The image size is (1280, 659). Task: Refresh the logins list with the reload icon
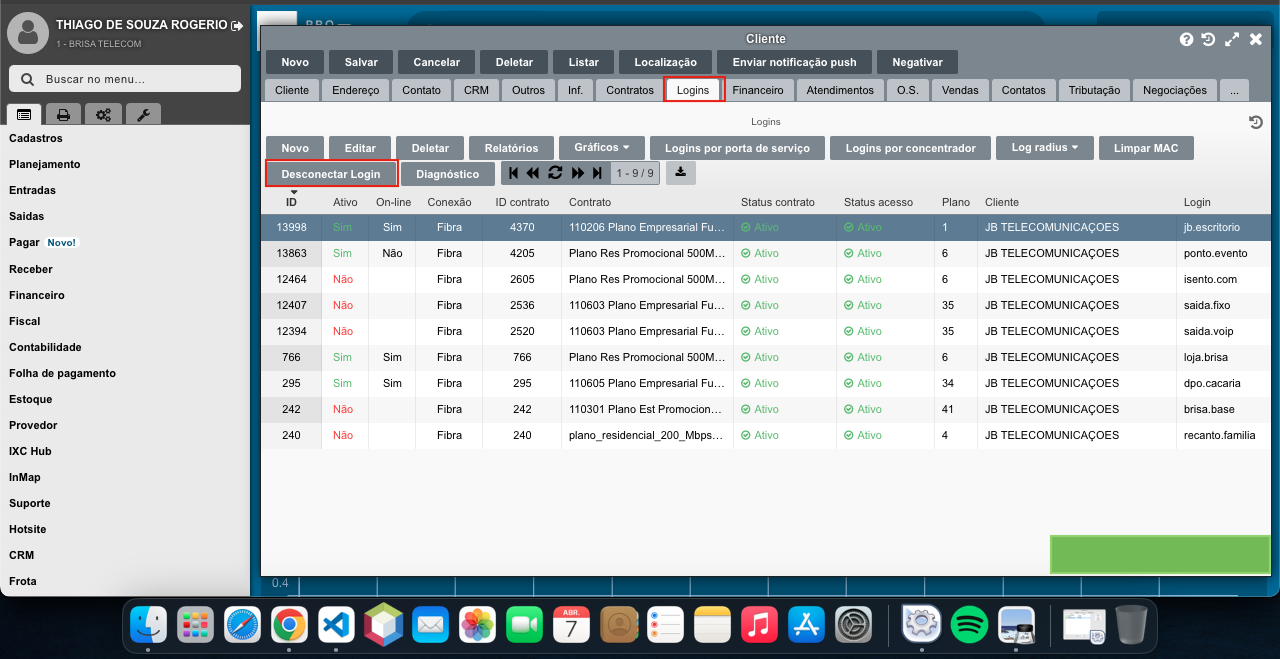click(555, 173)
